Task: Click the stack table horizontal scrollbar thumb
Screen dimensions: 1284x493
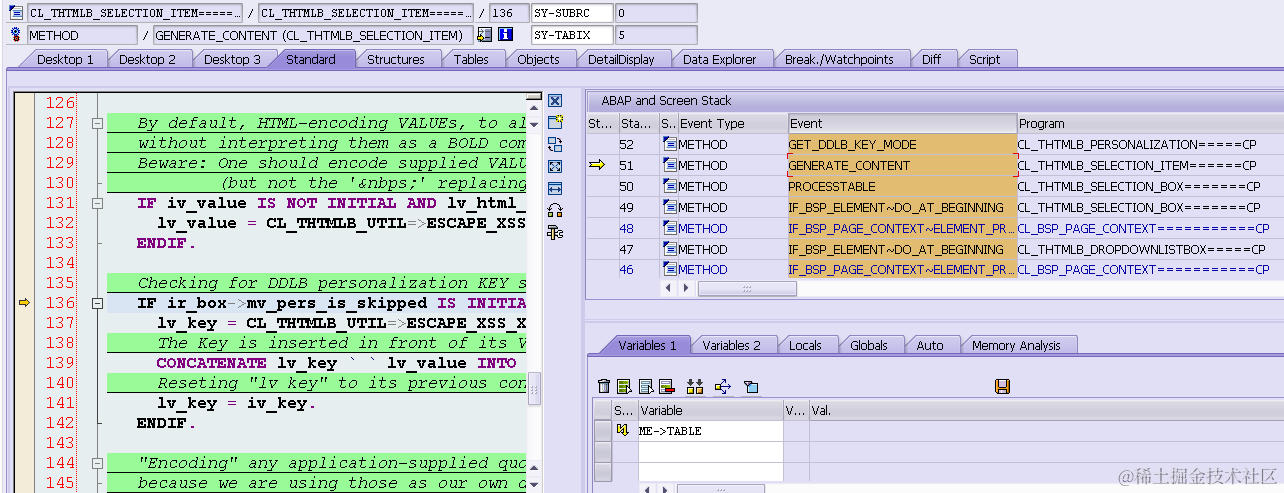Action: coord(747,288)
